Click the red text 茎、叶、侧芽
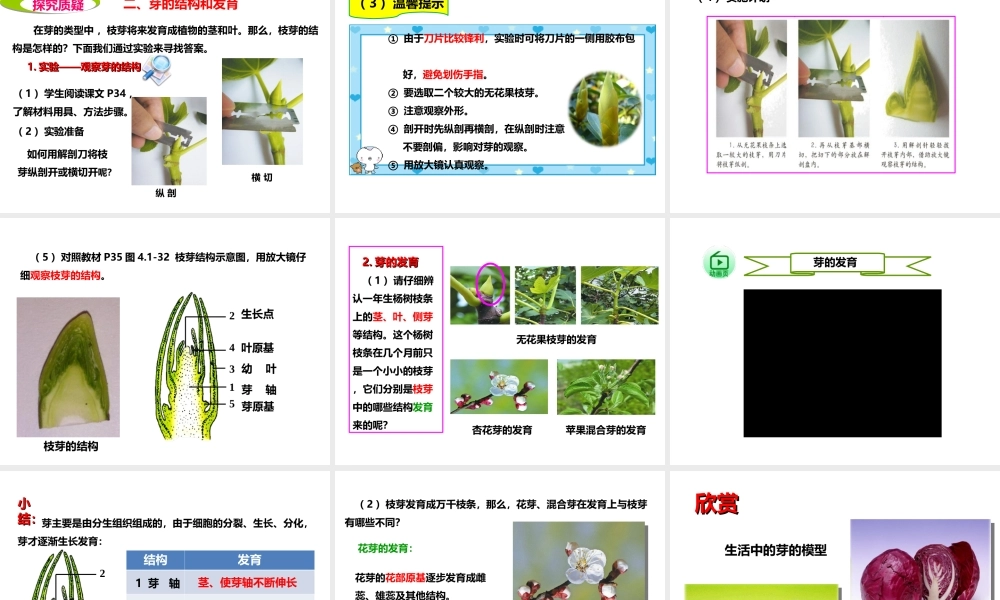 [x=402, y=317]
